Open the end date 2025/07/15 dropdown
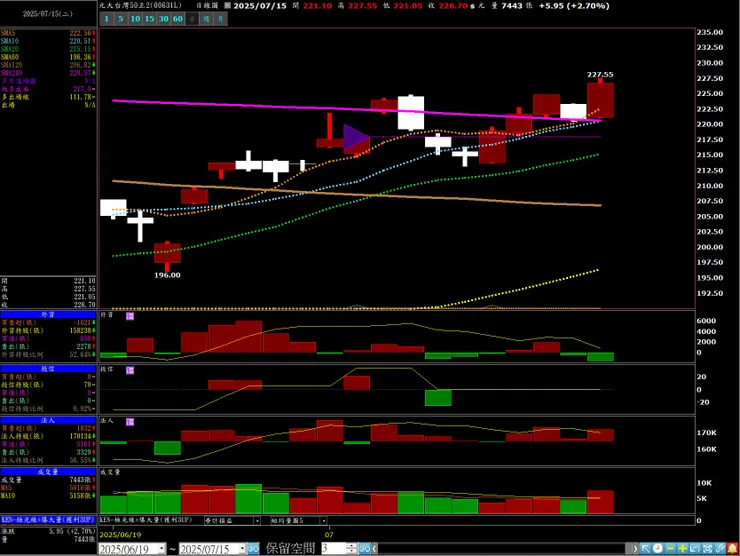This screenshot has height=556, width=740. (242, 549)
